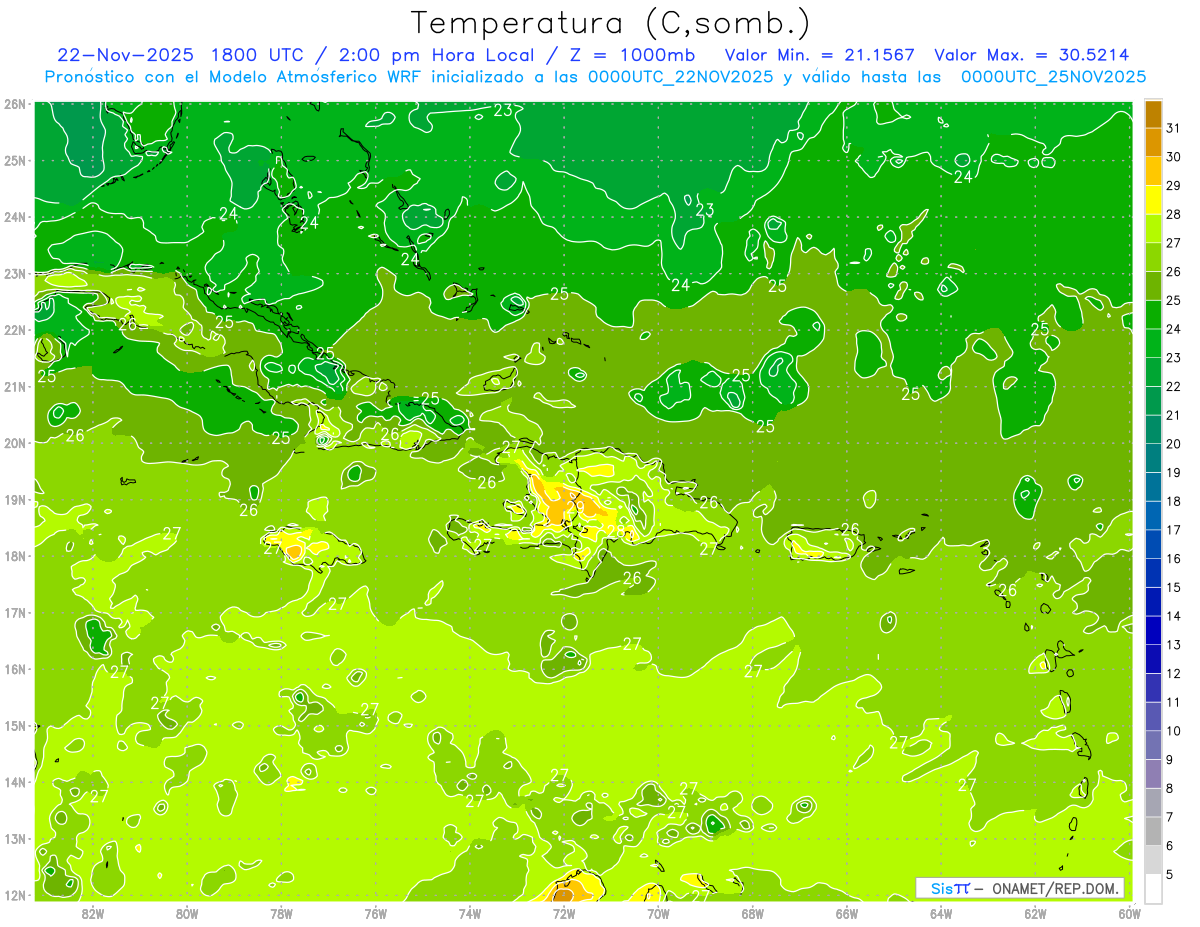
Task: Click the latitude axis label "14N"
Action: [x=15, y=782]
